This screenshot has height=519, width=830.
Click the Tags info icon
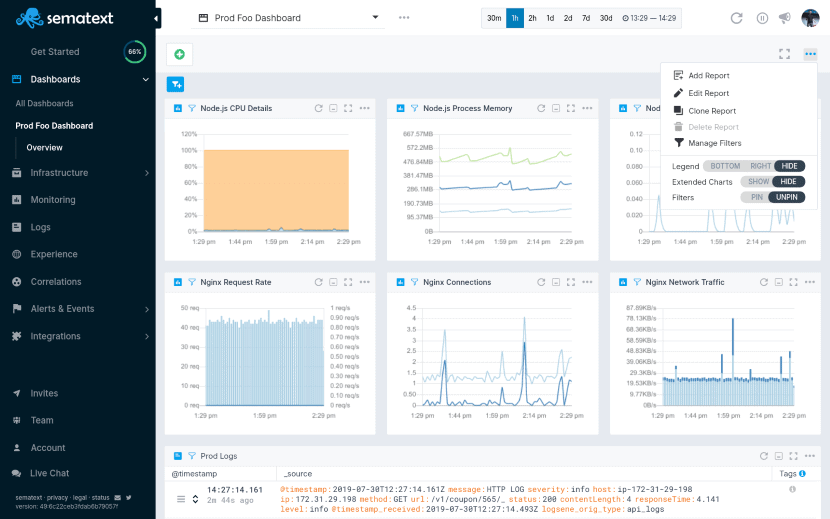pyautogui.click(x=802, y=473)
